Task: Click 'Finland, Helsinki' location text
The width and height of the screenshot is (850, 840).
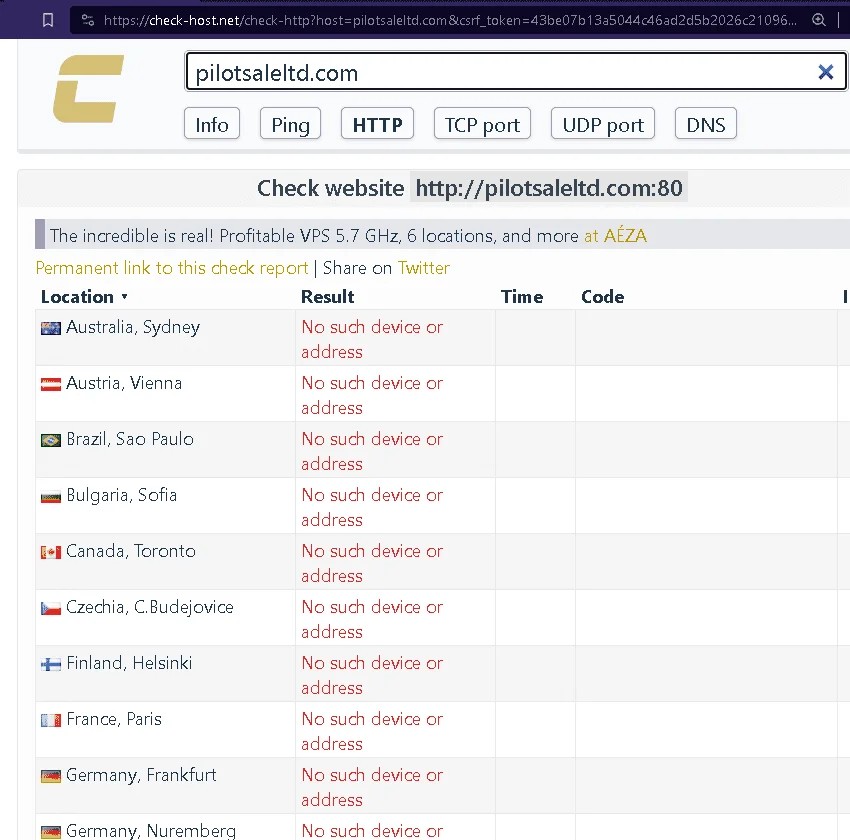Action: (129, 663)
